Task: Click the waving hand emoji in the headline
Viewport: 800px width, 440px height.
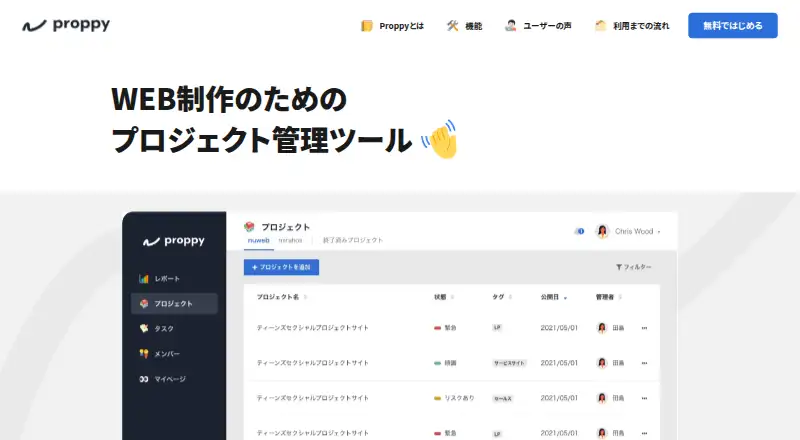Action: (439, 139)
